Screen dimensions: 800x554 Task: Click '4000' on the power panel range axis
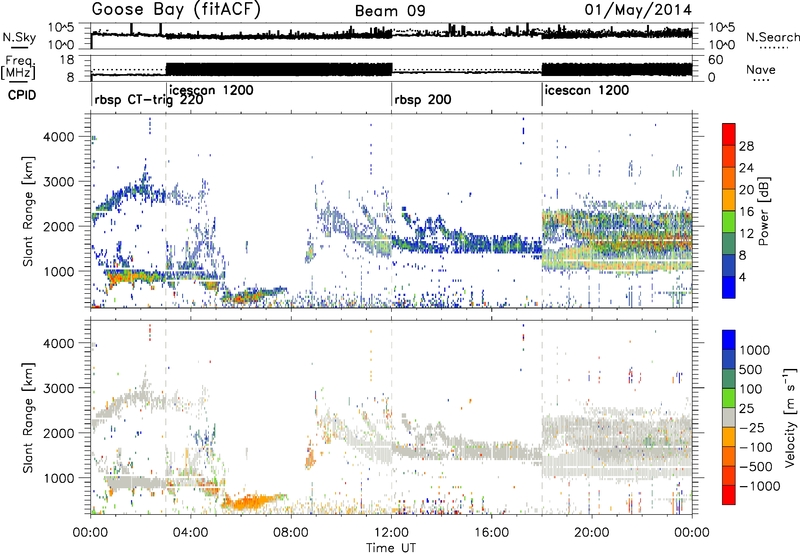pyautogui.click(x=58, y=137)
